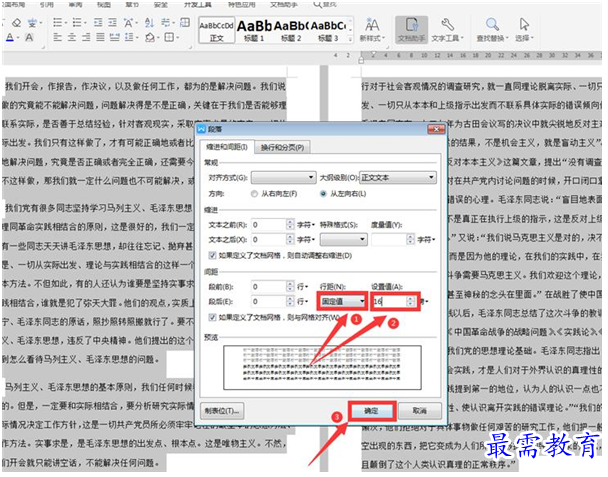The image size is (608, 477).
Task: Open 字符 unit dropdown for 文本之后
Action: point(306,240)
